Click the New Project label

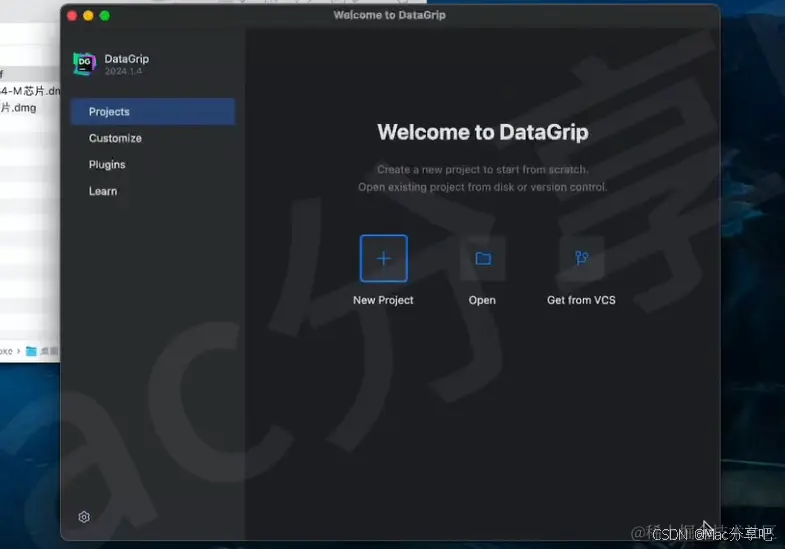(383, 300)
